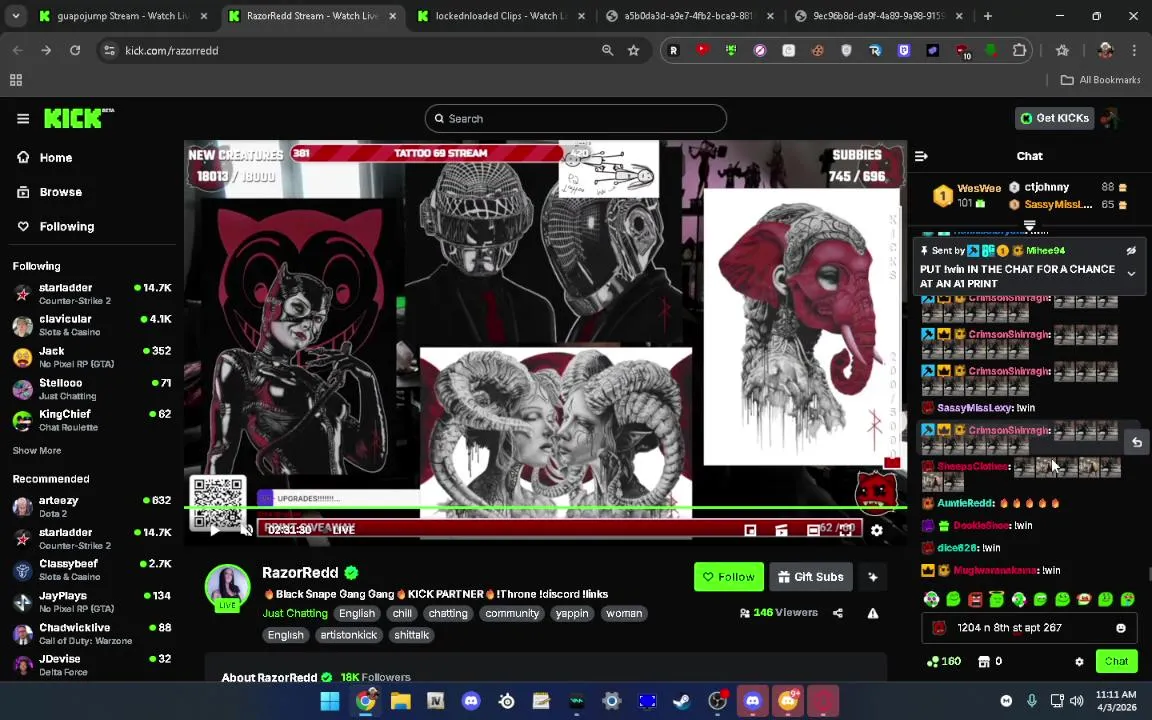Open video settings gear in the player
Viewport: 1152px width, 720px height.
876,530
